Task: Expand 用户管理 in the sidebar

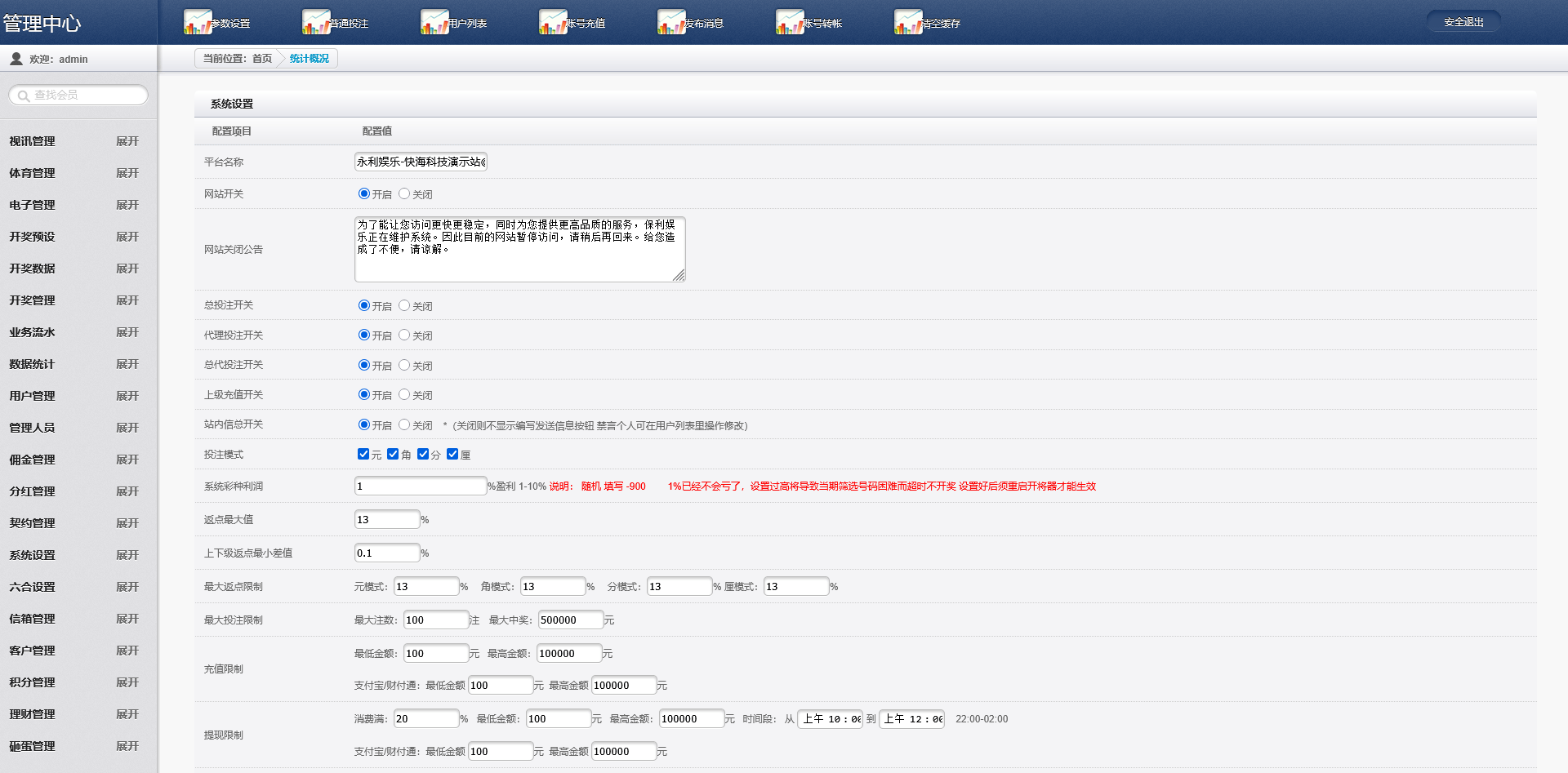Action: click(x=127, y=396)
